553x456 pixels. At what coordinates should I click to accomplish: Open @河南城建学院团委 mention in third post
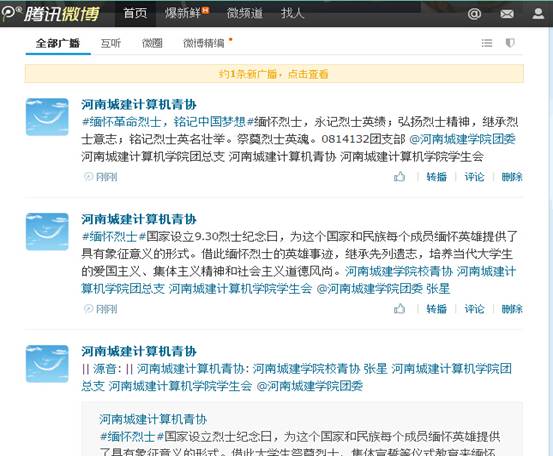310,386
